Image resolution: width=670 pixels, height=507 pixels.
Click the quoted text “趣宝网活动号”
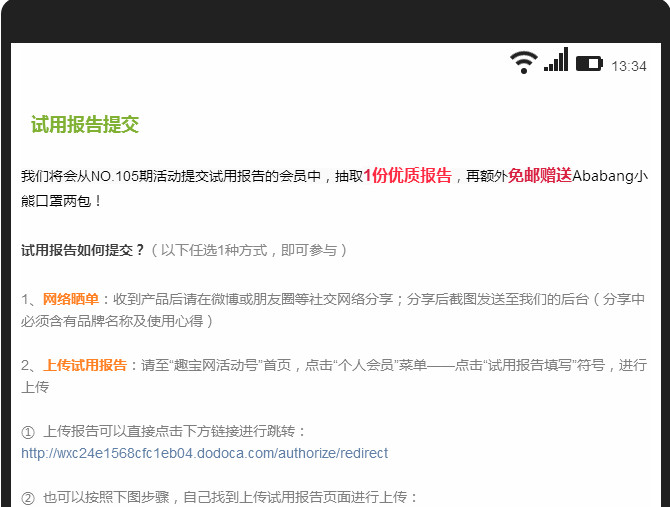[x=216, y=365]
